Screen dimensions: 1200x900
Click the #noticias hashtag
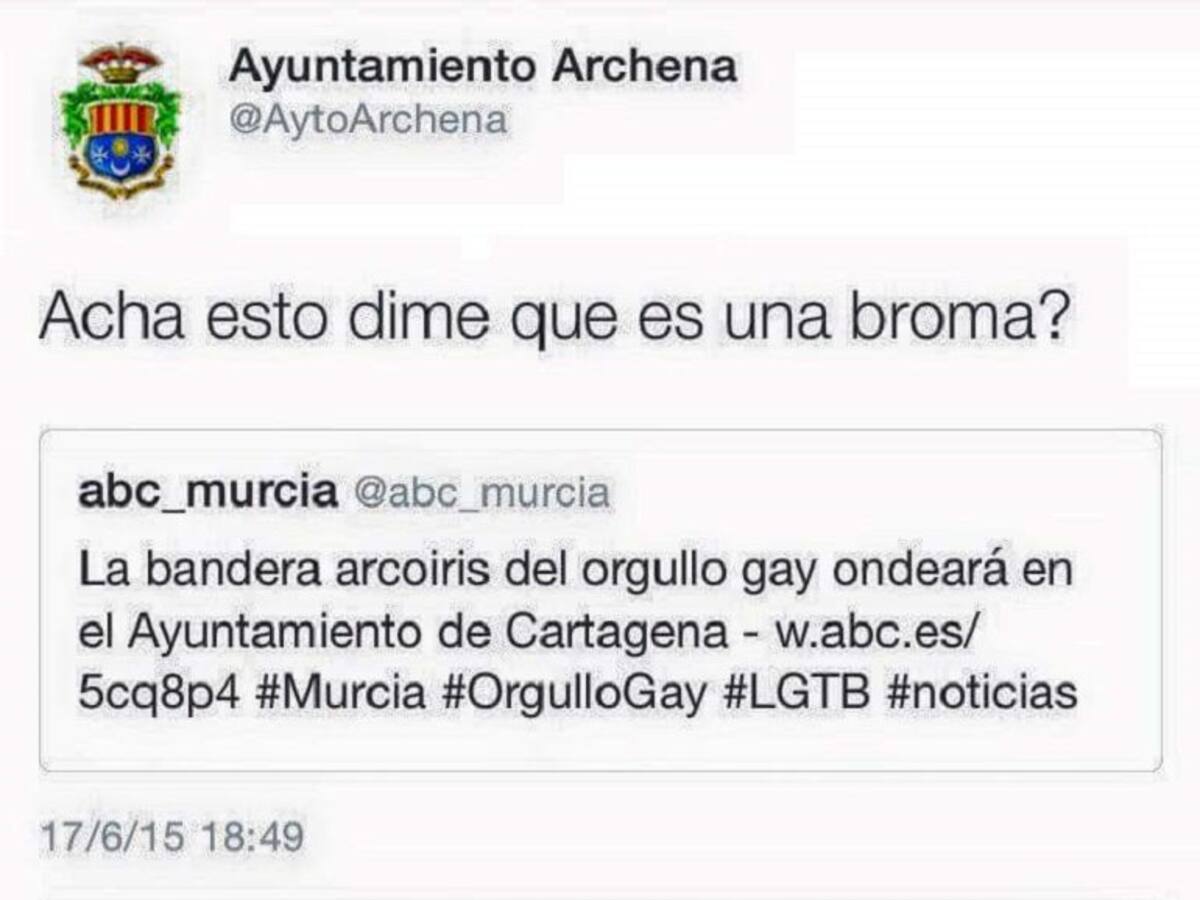[x=981, y=693]
